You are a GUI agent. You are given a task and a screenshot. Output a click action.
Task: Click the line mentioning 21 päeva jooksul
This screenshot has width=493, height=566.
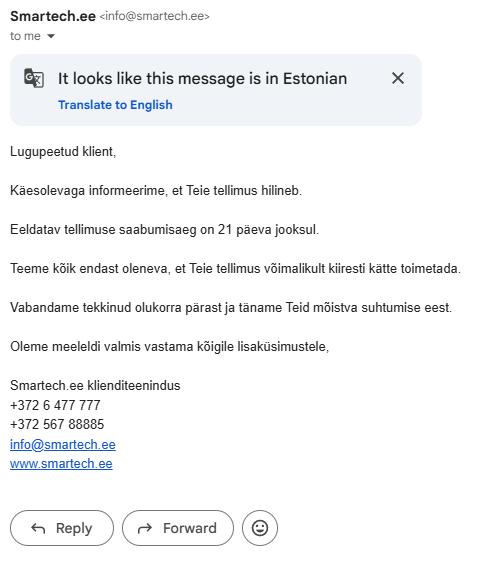pos(165,230)
